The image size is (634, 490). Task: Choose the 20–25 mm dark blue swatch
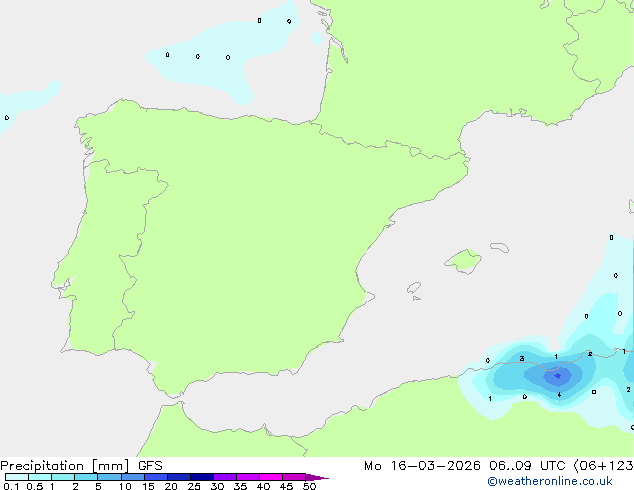click(179, 477)
